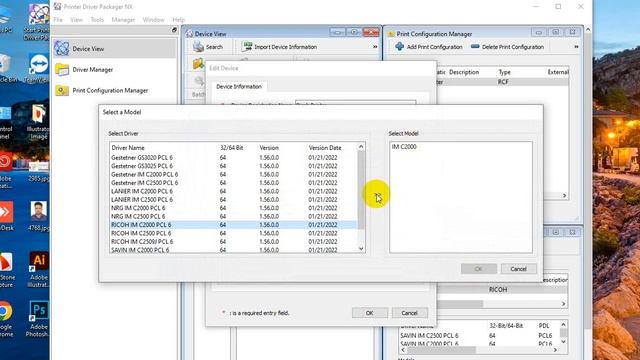Open Adobe Illustrator desktop shortcut
This screenshot has height=360, width=640.
38,269
